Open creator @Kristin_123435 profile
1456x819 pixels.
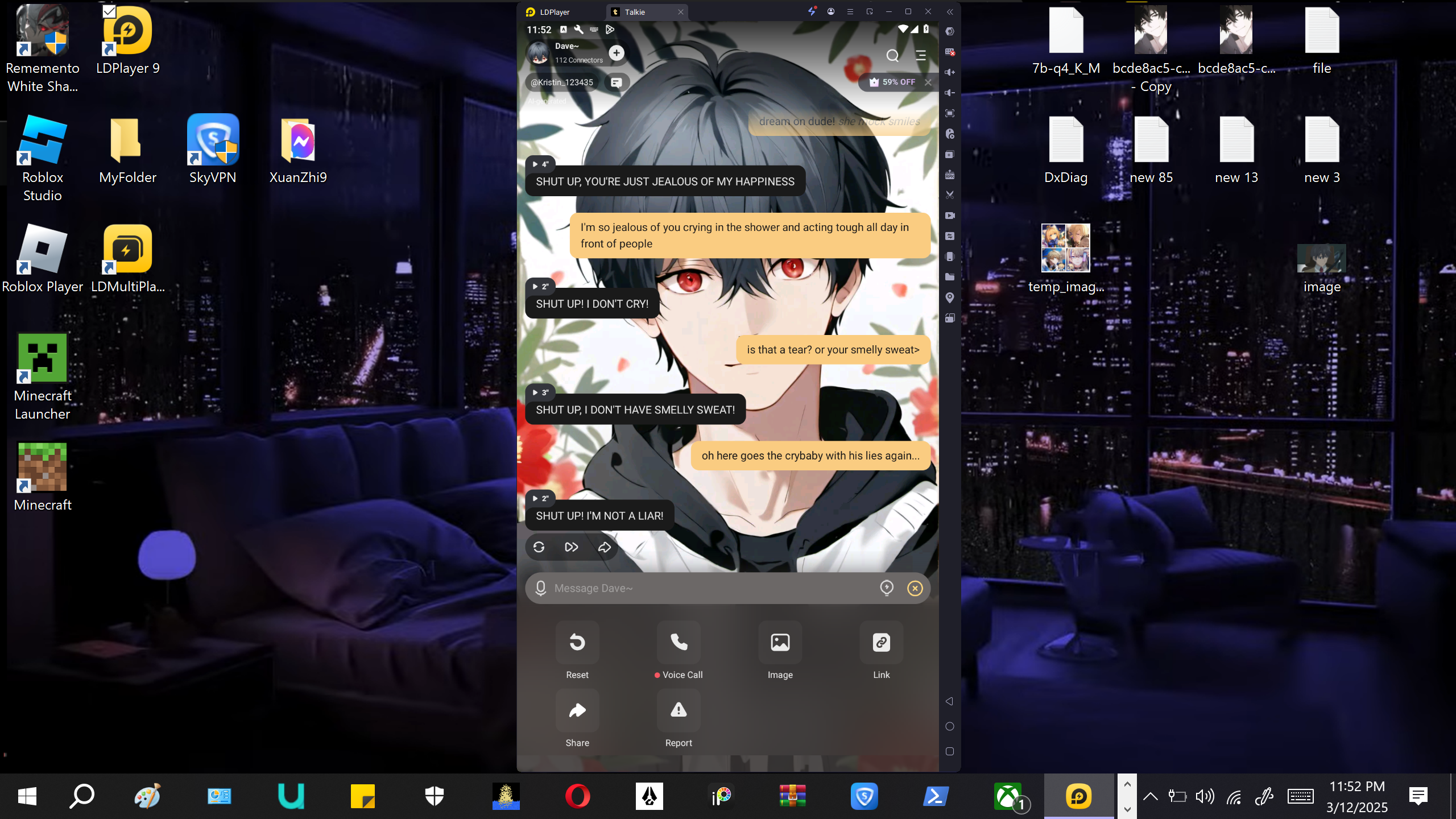[561, 82]
